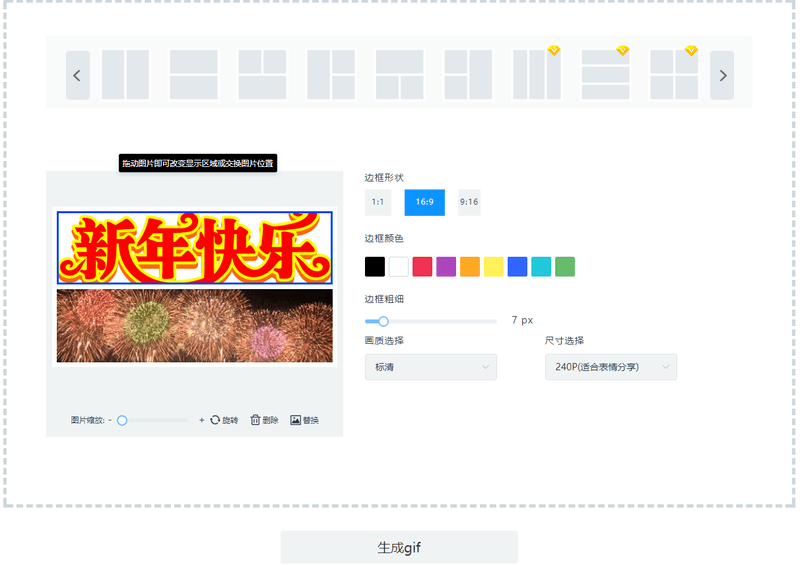Click the 生成gif button
The image size is (800, 565).
pyautogui.click(x=399, y=547)
